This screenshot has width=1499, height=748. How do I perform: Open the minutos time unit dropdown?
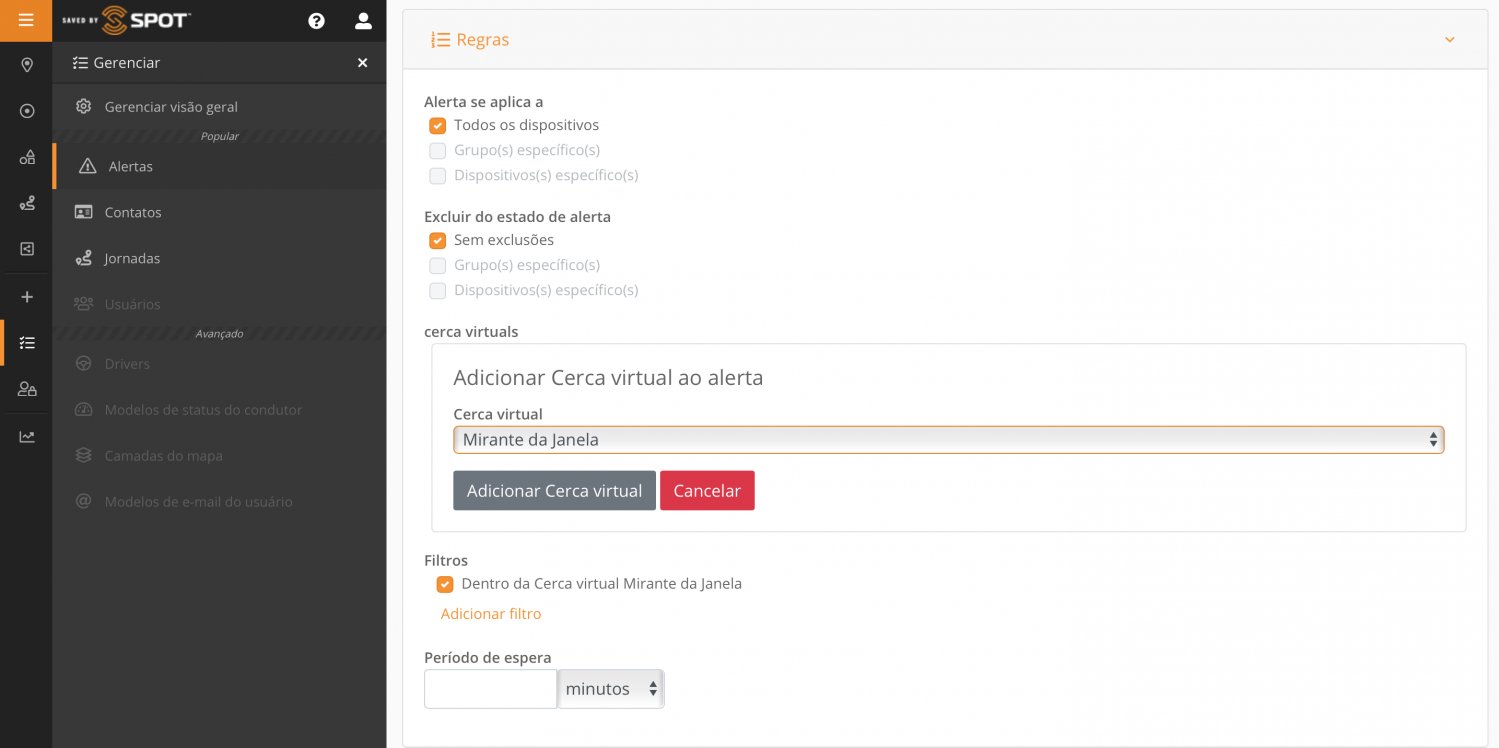click(610, 689)
